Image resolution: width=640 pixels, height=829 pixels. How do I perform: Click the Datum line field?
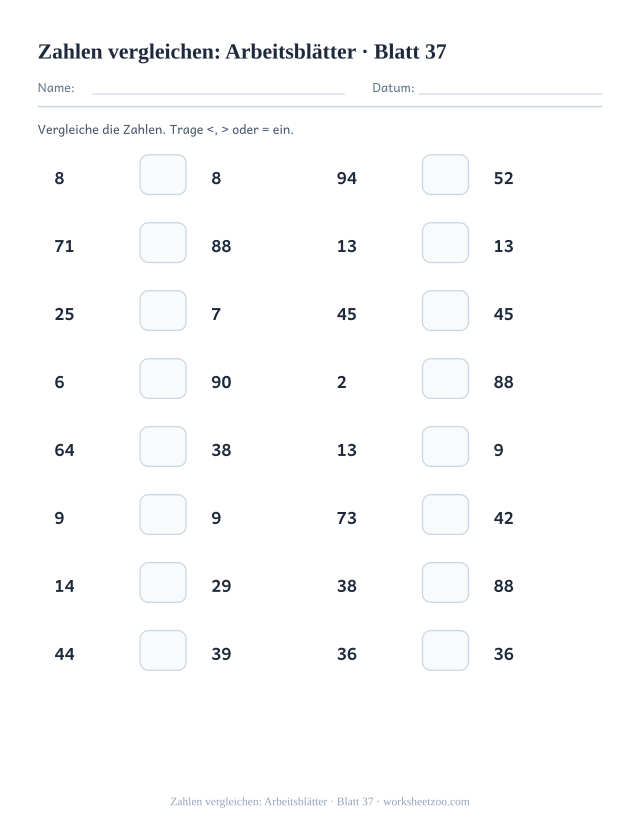(510, 88)
